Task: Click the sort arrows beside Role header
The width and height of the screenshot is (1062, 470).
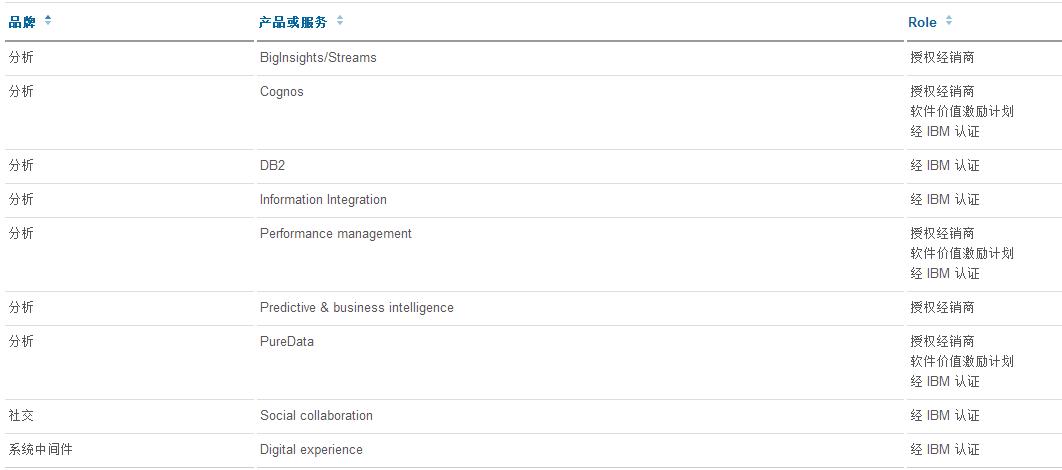Action: click(x=949, y=21)
